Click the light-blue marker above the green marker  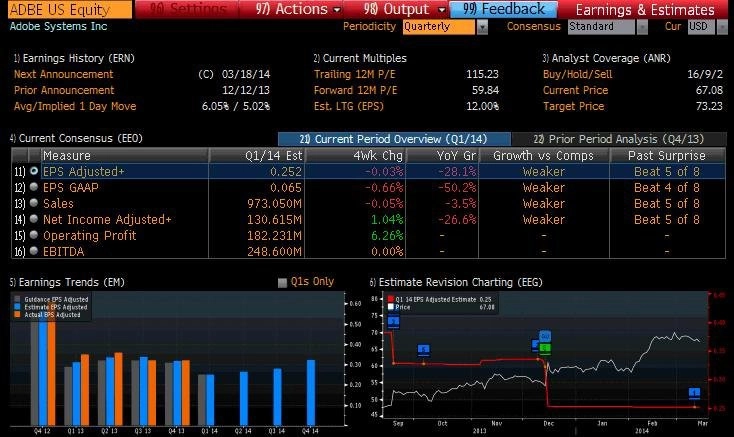coord(545,336)
